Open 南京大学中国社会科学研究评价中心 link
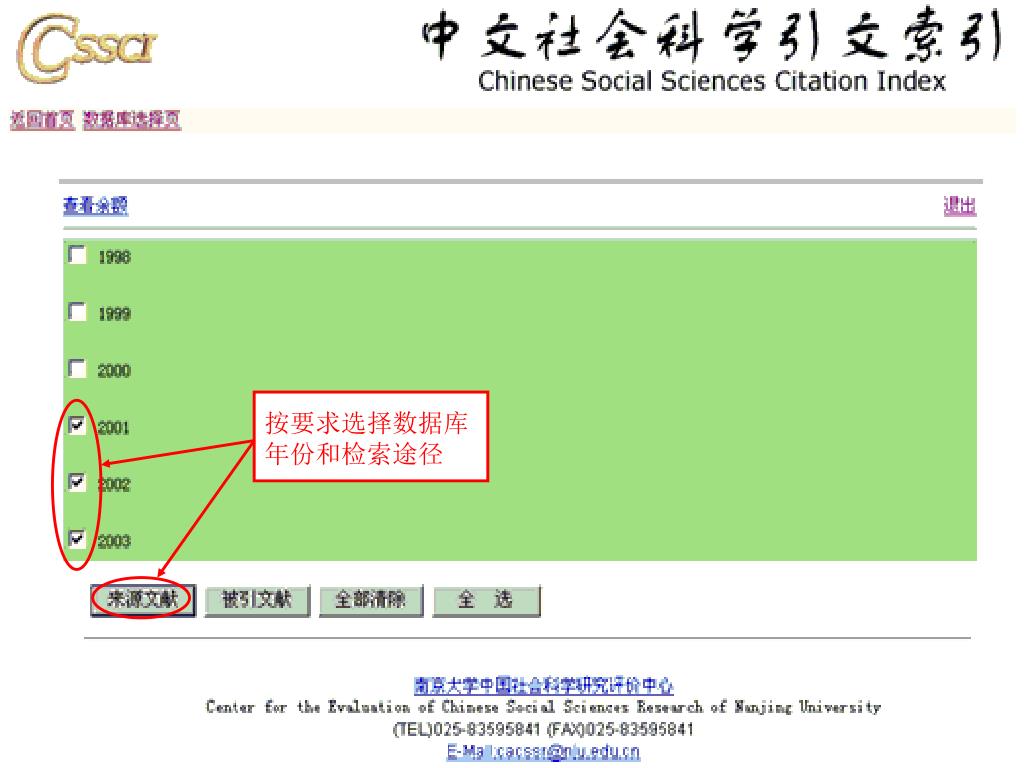Screen dimensions: 1024x768 coord(543,685)
